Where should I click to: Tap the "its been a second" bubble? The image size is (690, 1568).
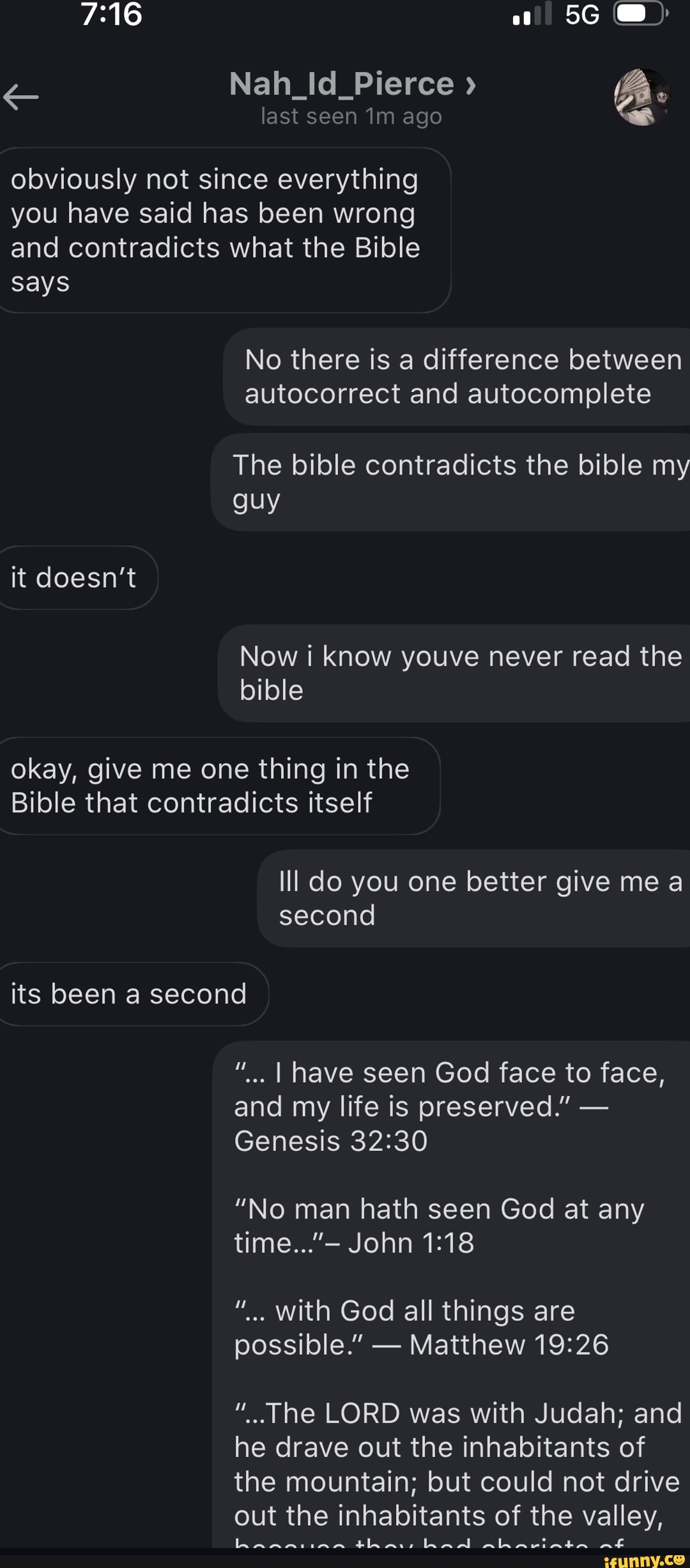pos(130,994)
